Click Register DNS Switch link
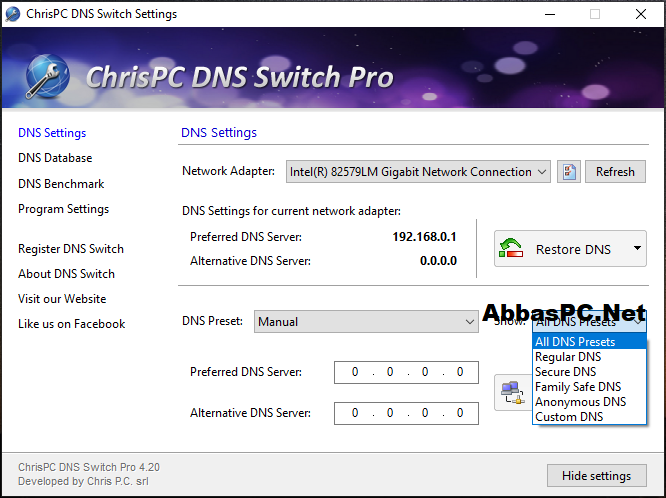This screenshot has height=498, width=666. (71, 249)
